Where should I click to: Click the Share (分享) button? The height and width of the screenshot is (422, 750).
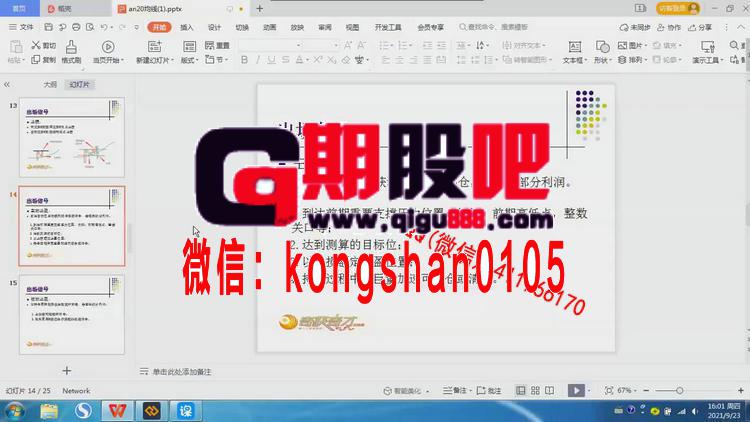tap(700, 28)
